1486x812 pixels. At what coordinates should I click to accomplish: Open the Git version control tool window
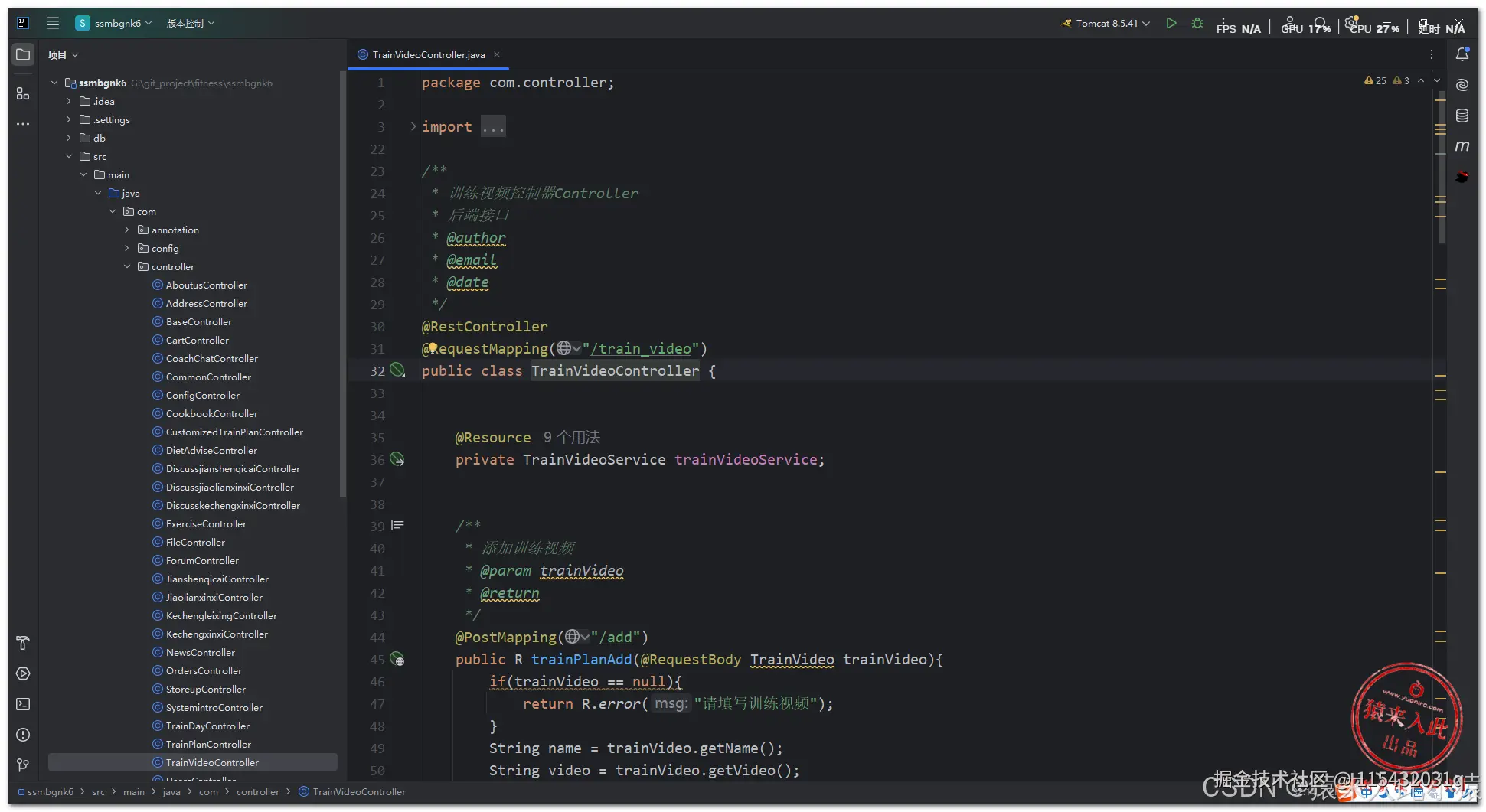point(23,765)
